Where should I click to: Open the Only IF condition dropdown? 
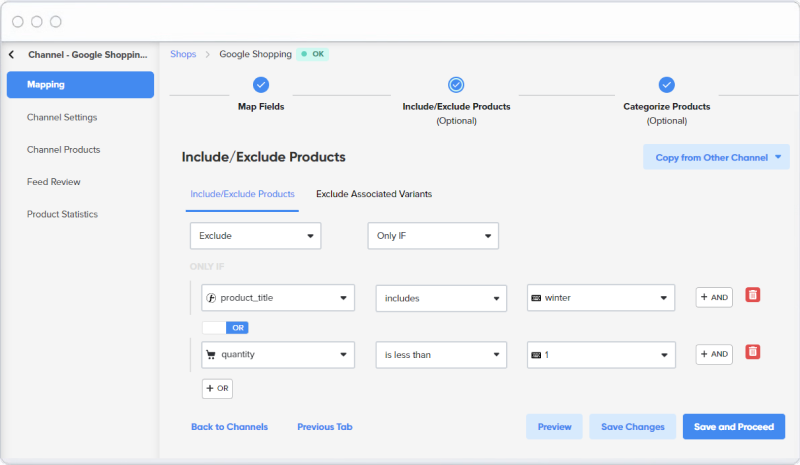pyautogui.click(x=432, y=236)
